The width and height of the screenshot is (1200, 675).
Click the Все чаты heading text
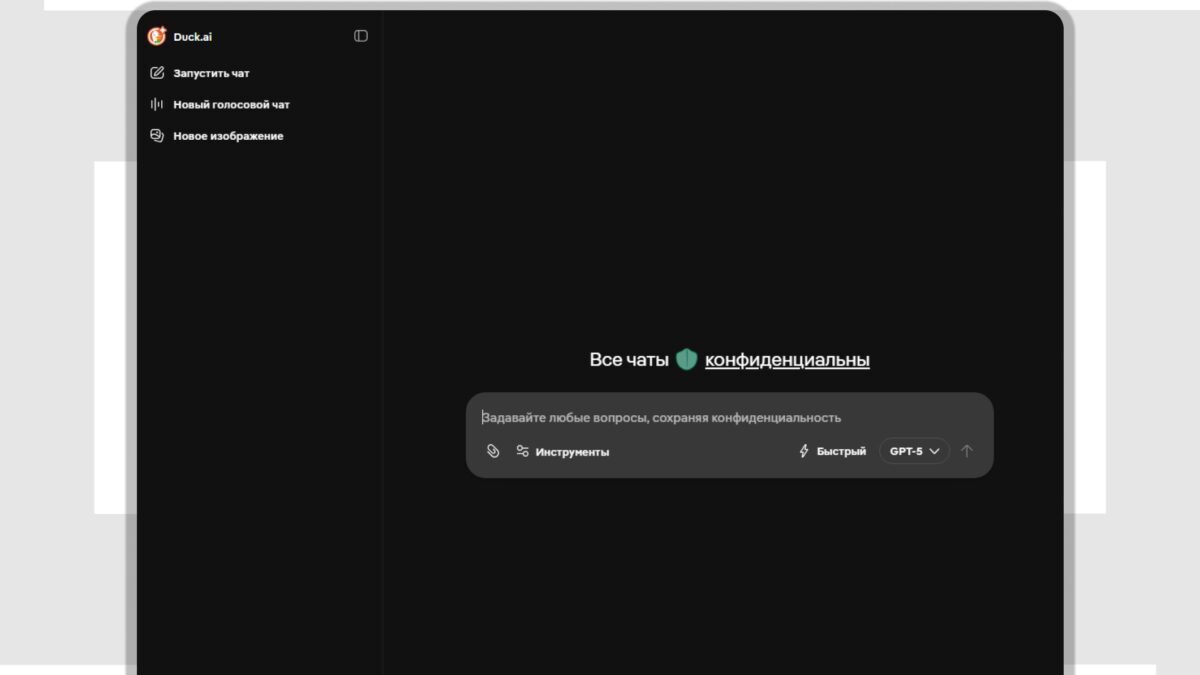629,360
